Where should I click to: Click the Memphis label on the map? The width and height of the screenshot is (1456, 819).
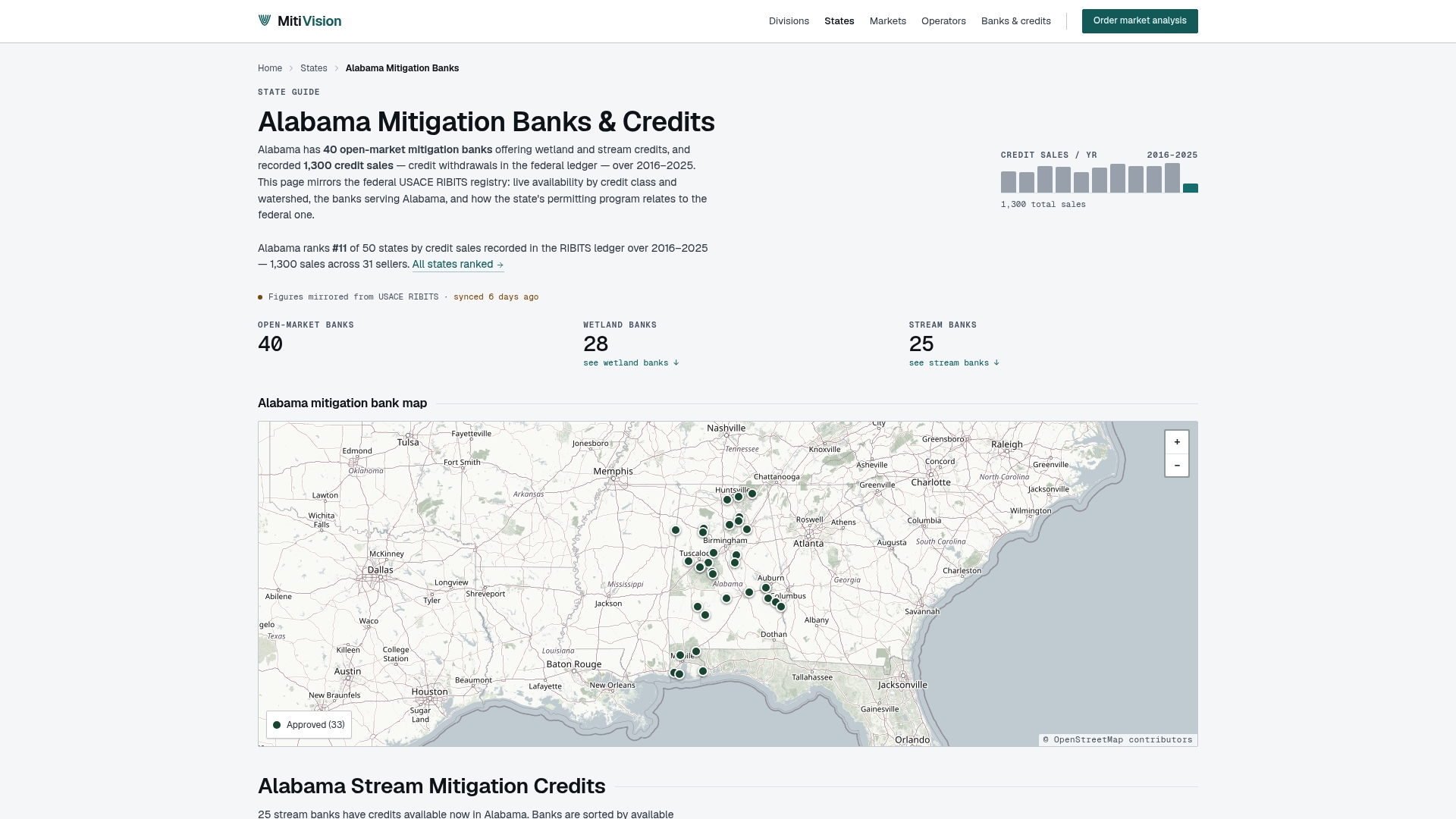[x=613, y=472]
